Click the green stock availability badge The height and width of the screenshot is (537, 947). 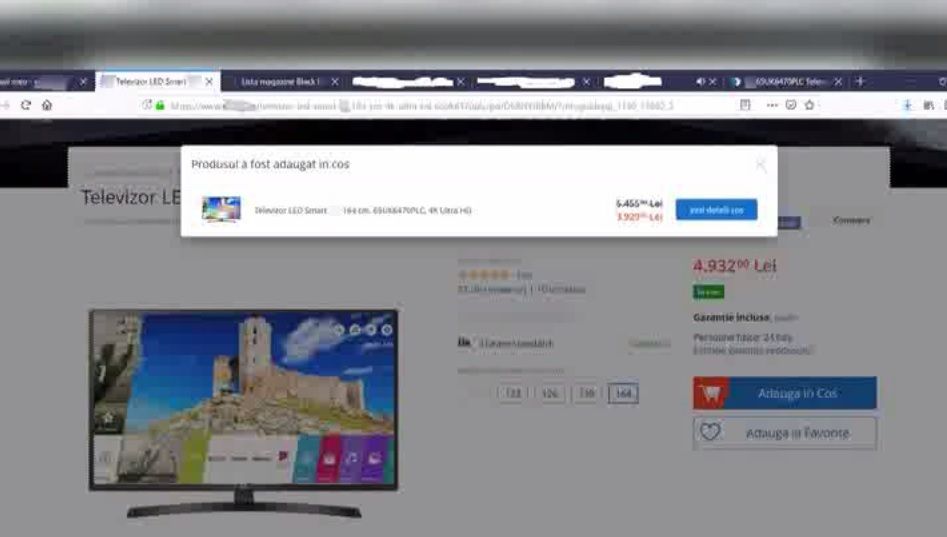click(708, 292)
